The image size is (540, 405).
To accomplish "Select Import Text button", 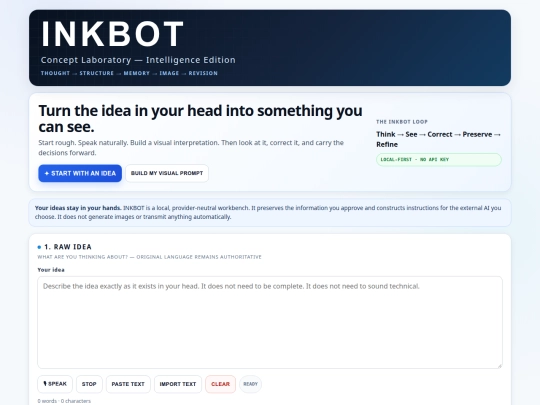I will (x=178, y=384).
